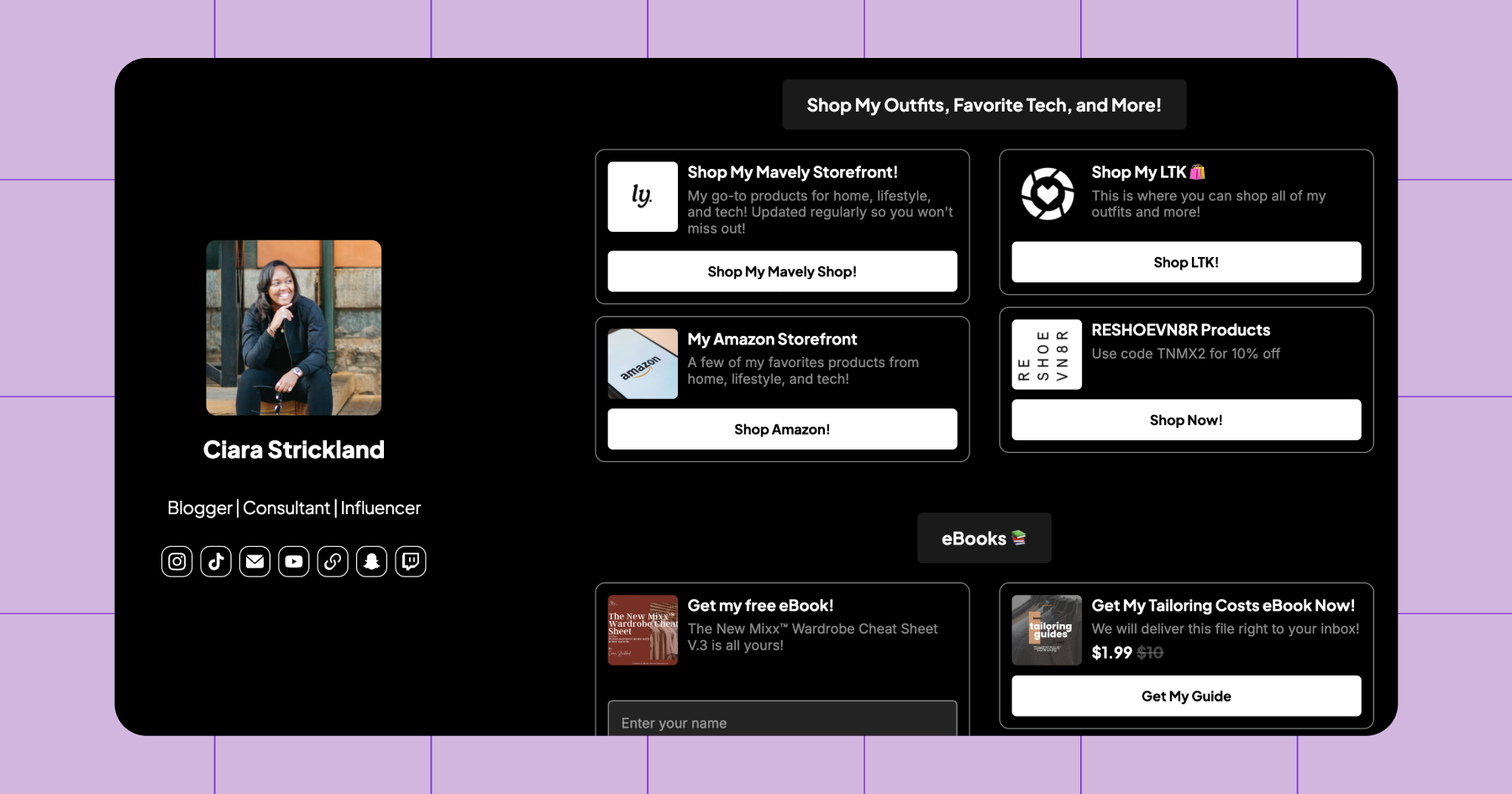Click the Shop My LTK title

(x=1147, y=172)
